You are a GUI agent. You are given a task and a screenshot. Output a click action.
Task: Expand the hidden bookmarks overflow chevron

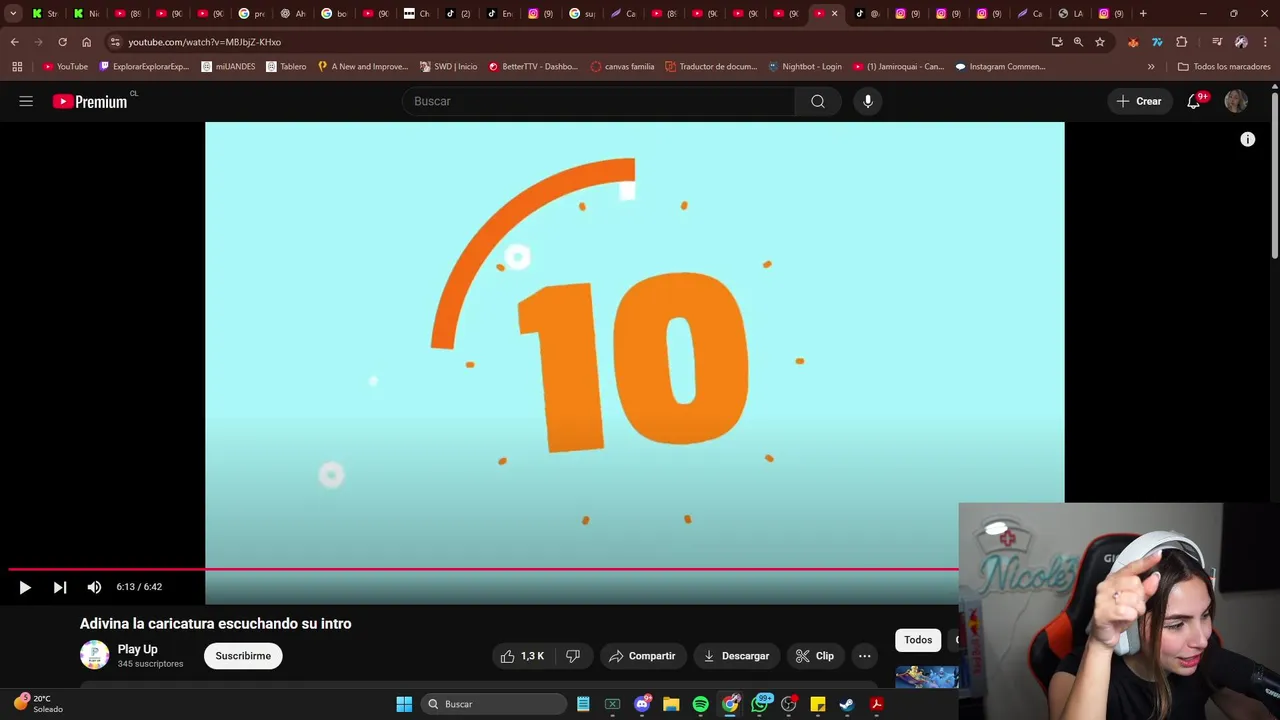coord(1151,67)
